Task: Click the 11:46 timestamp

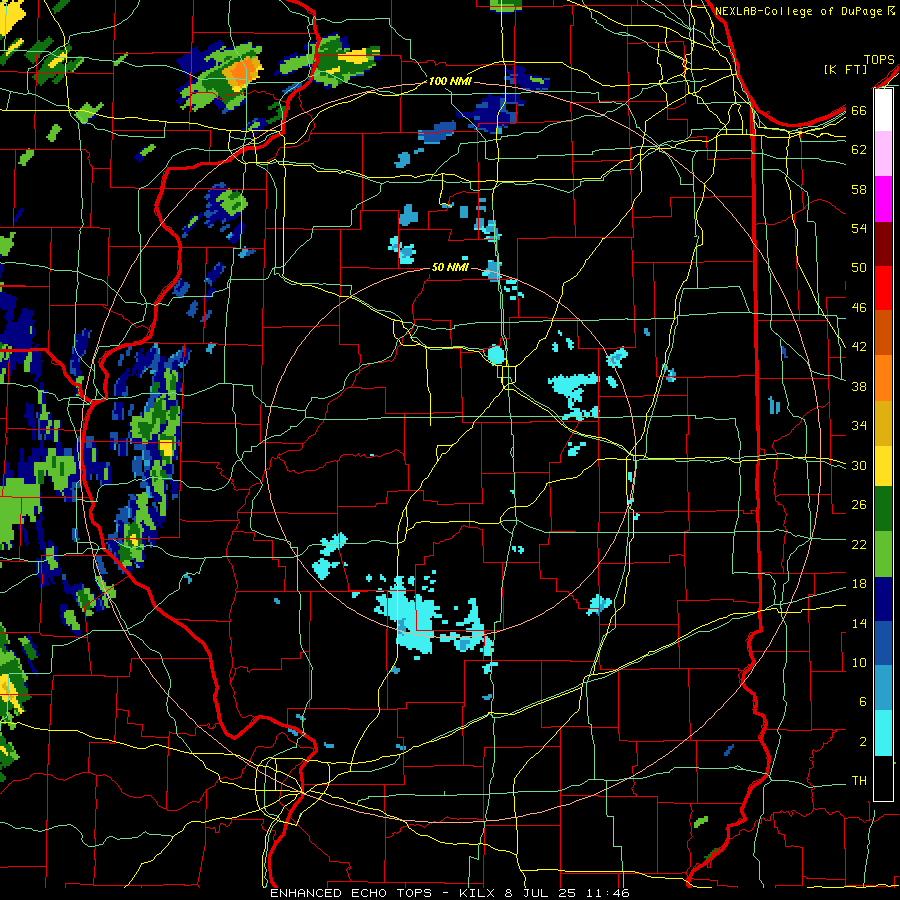Action: 608,893
